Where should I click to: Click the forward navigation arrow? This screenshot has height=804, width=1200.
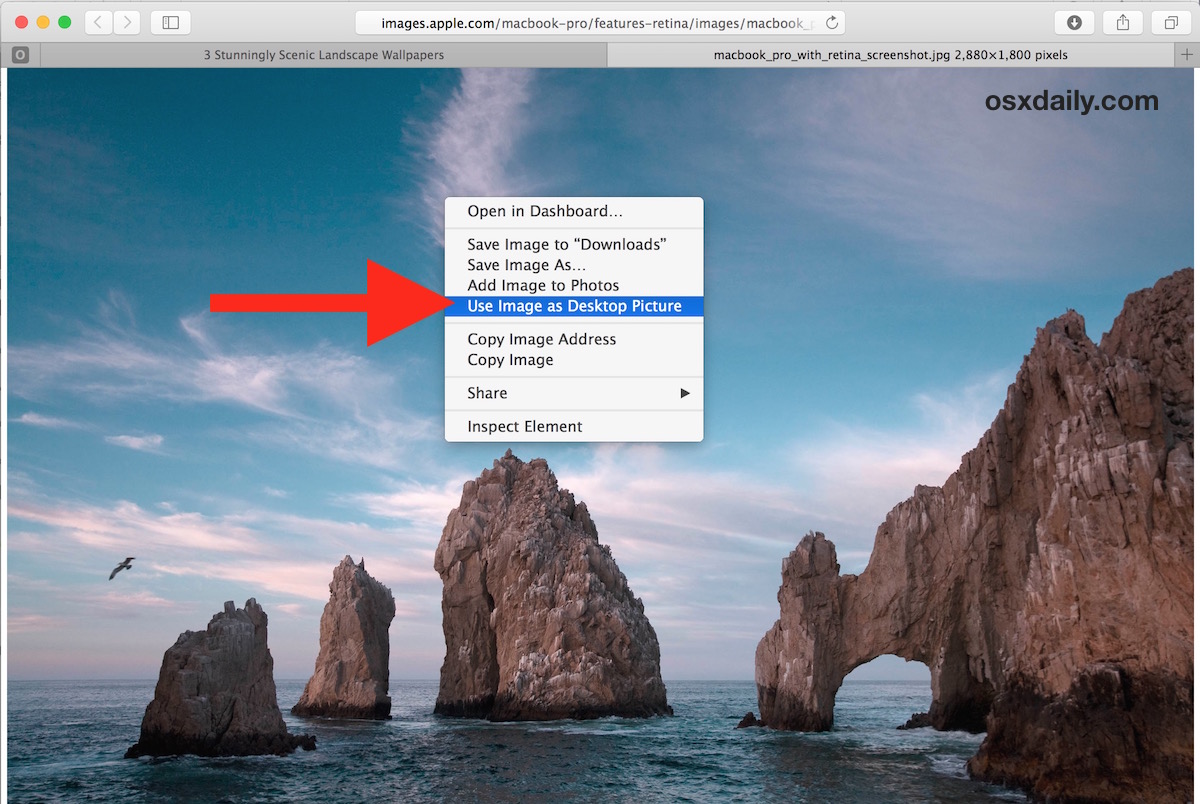(126, 21)
